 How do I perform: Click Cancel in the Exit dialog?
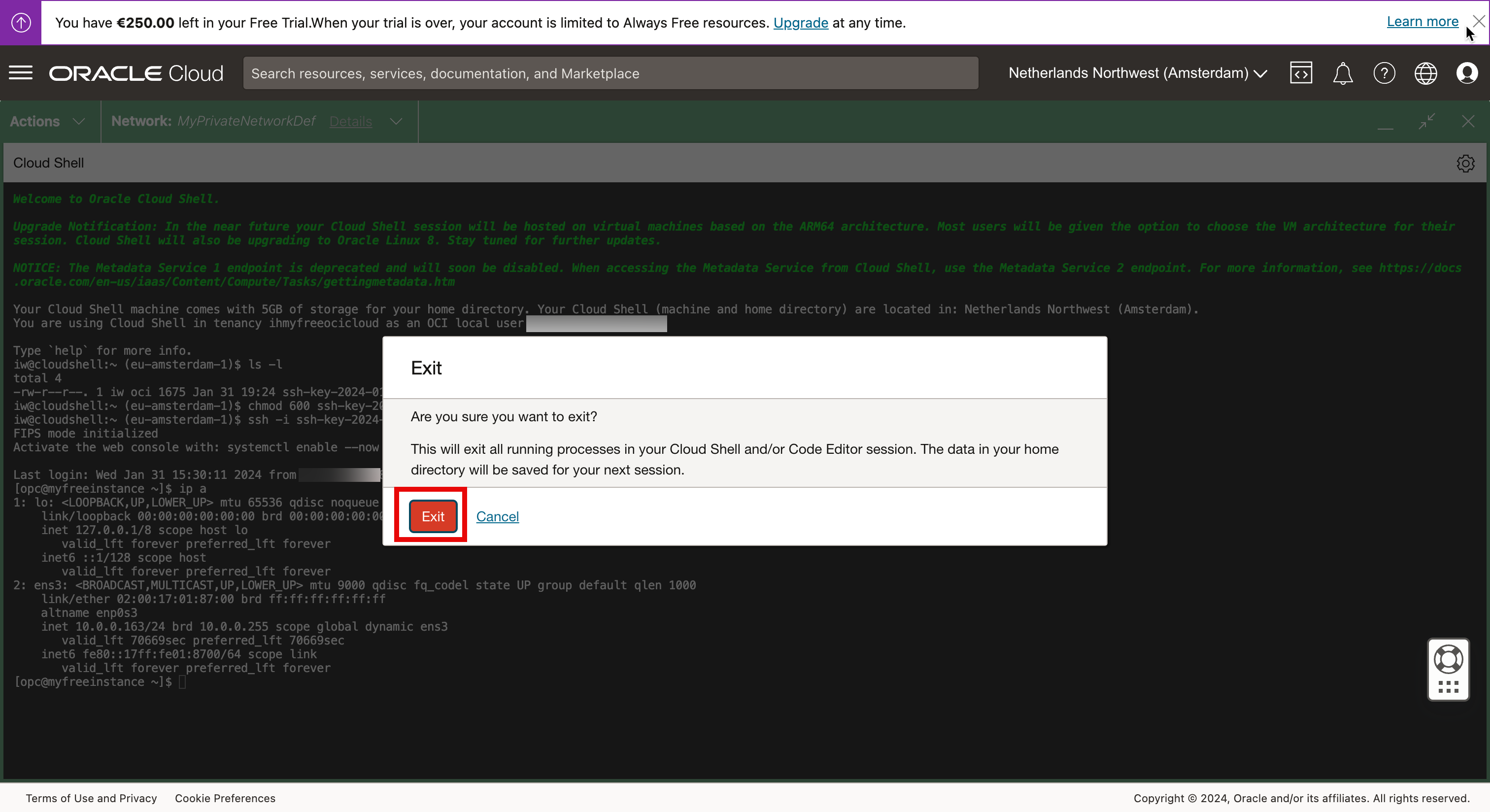point(497,516)
